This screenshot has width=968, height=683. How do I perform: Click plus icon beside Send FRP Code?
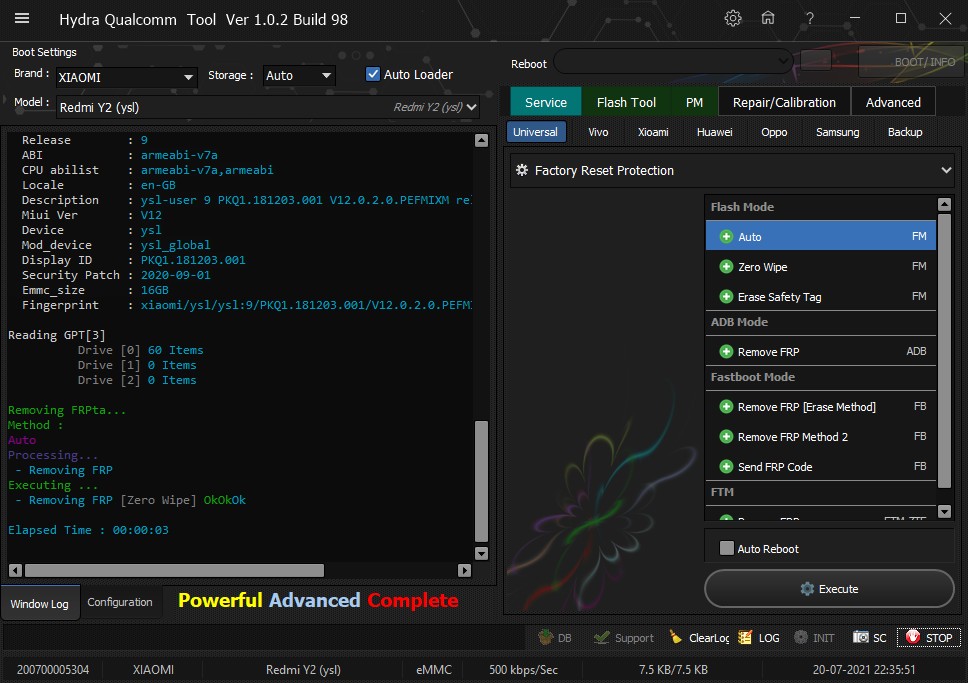point(727,467)
